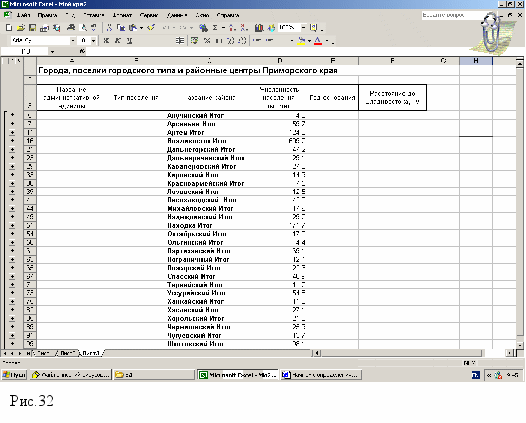Open paste options dropdown arrow
This screenshot has width=526, height=423.
pyautogui.click(x=141, y=28)
